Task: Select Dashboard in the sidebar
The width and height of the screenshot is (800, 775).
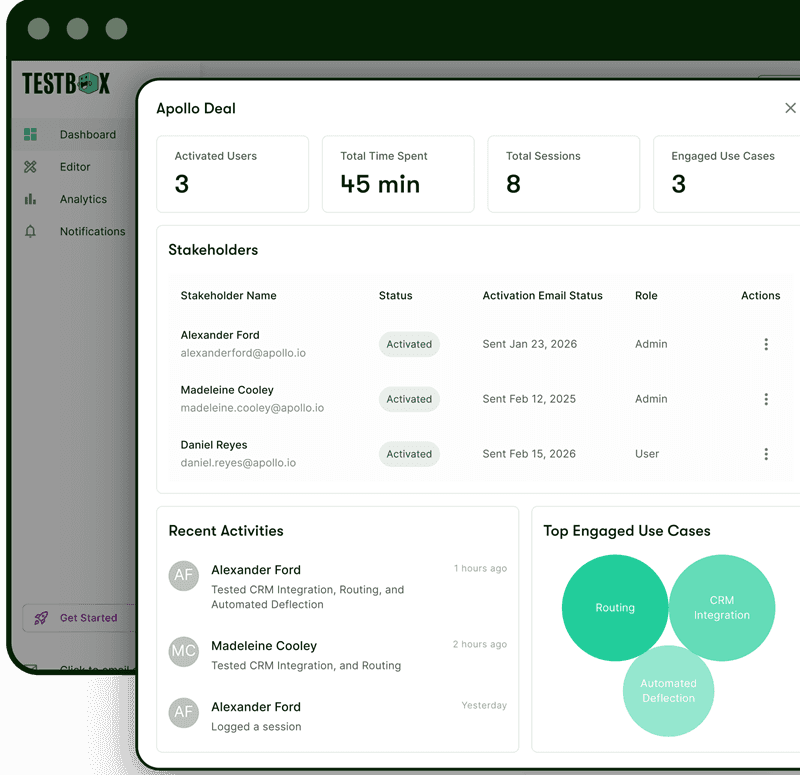Action: pyautogui.click(x=72, y=135)
